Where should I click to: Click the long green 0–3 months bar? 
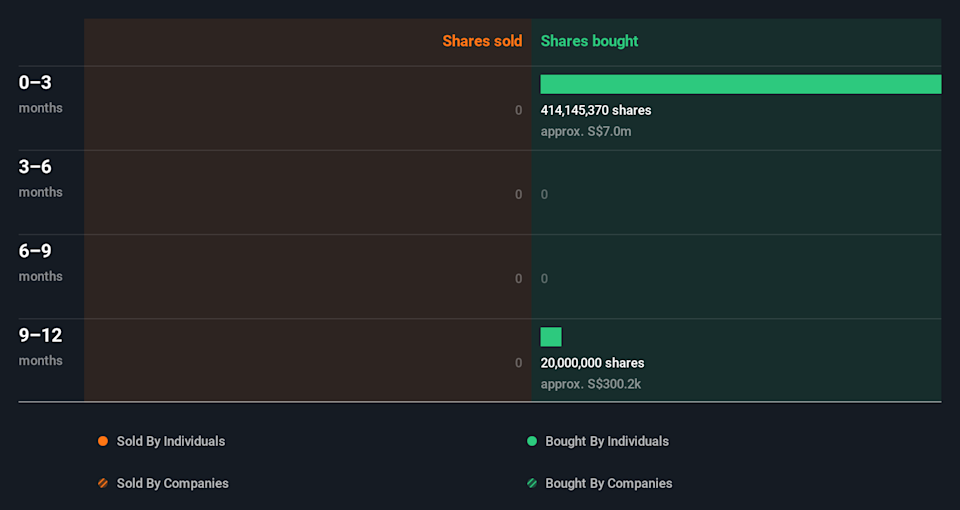click(740, 84)
